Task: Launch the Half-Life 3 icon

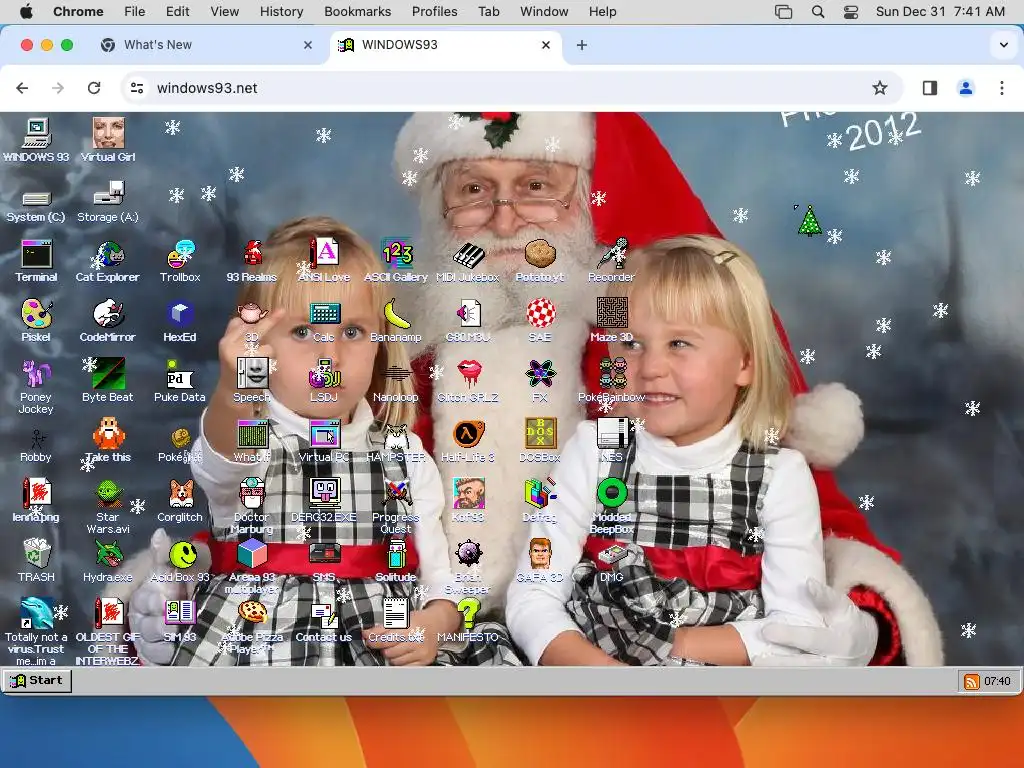Action: pyautogui.click(x=468, y=434)
